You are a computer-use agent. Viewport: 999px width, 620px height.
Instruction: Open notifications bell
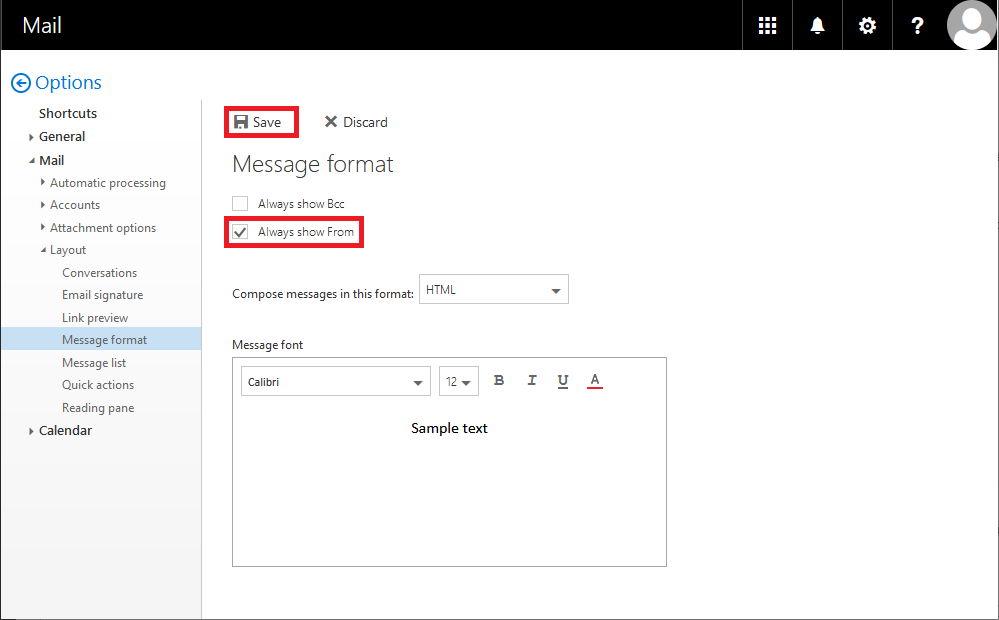click(x=816, y=25)
